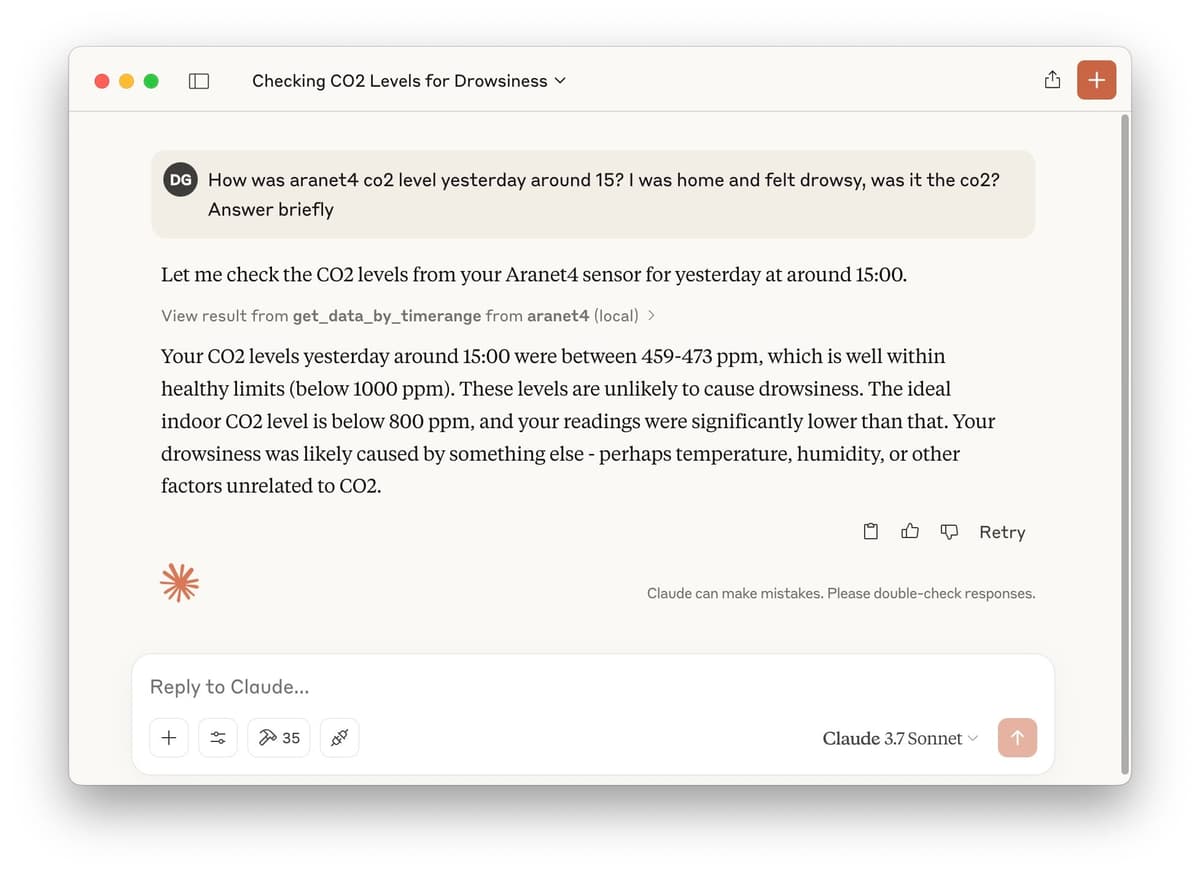Send message with the arrow button
The width and height of the screenshot is (1200, 876).
(1017, 738)
